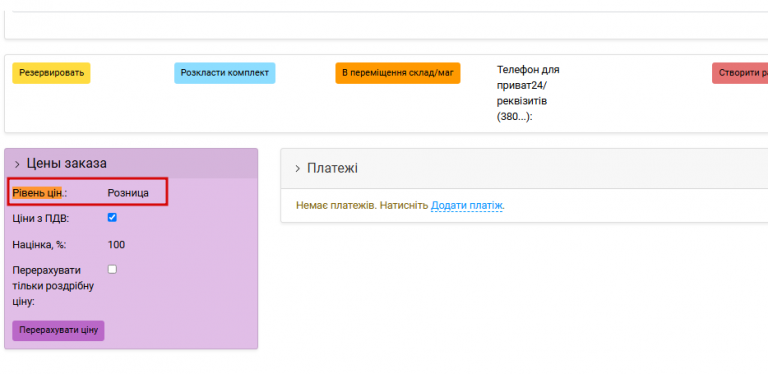The height and width of the screenshot is (374, 768).
Task: Enable Перерахувати тільки роздрібну ціну checkbox
Action: (x=112, y=269)
